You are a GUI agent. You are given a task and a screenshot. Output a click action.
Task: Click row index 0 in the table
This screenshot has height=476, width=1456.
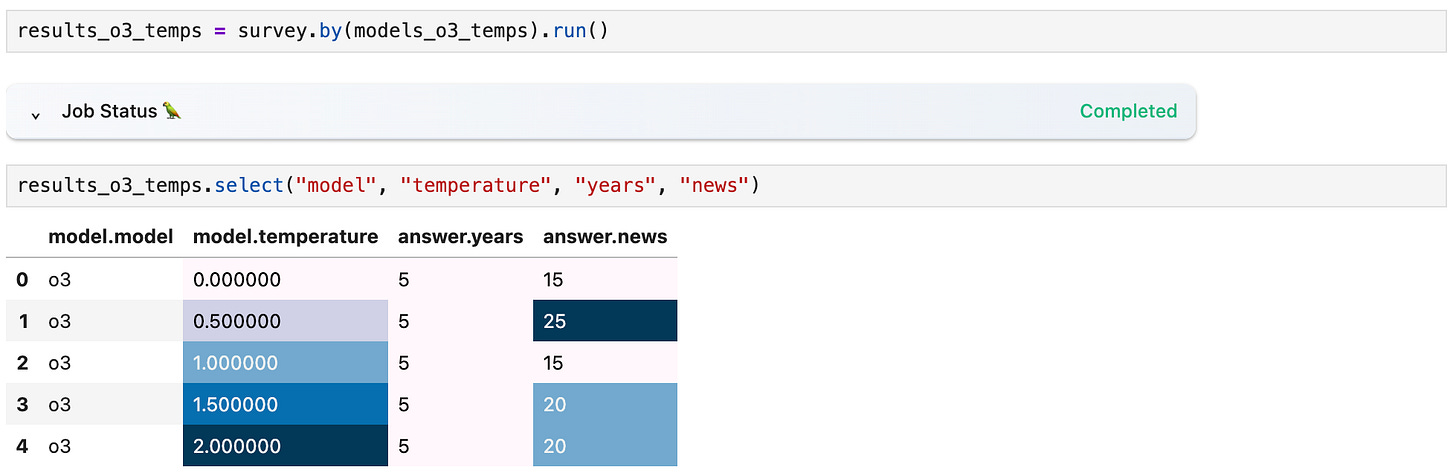pos(22,279)
